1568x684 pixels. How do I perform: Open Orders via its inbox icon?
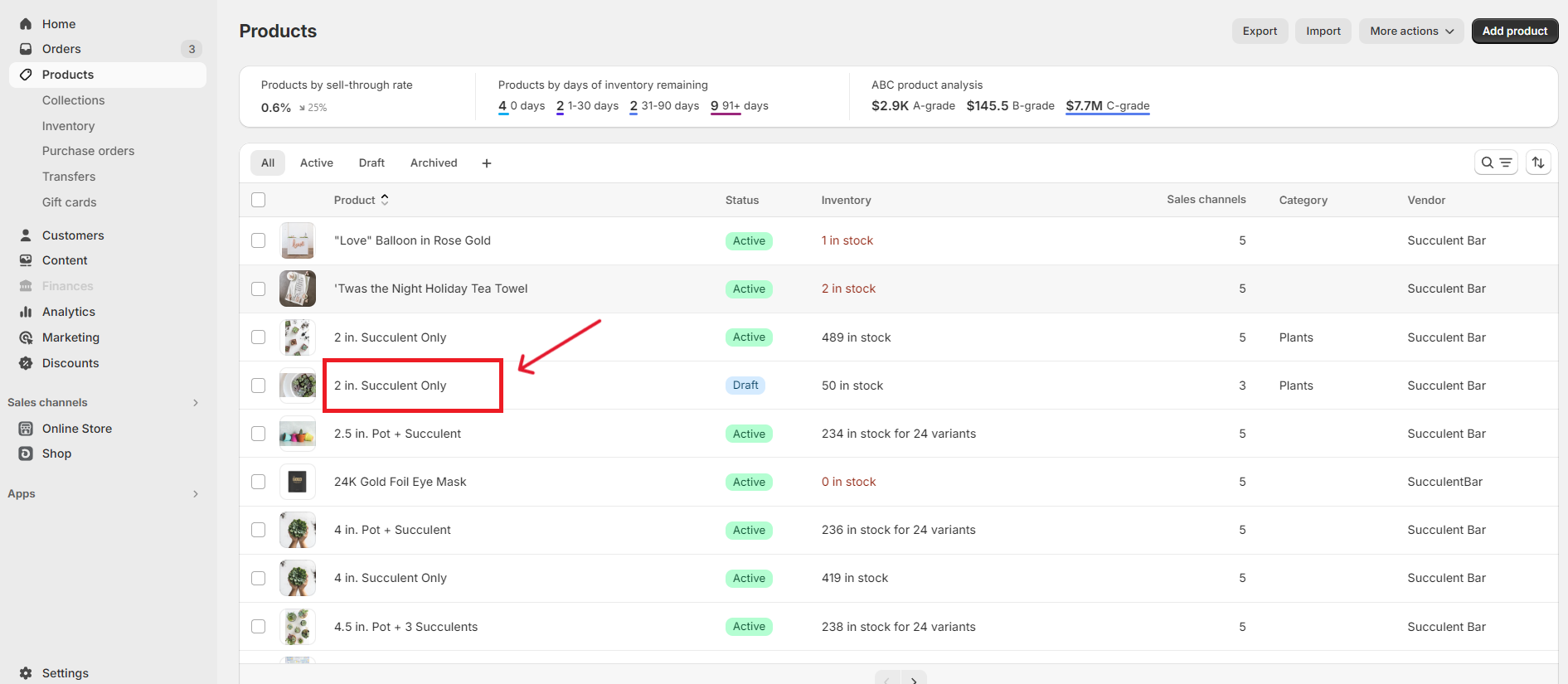[26, 49]
